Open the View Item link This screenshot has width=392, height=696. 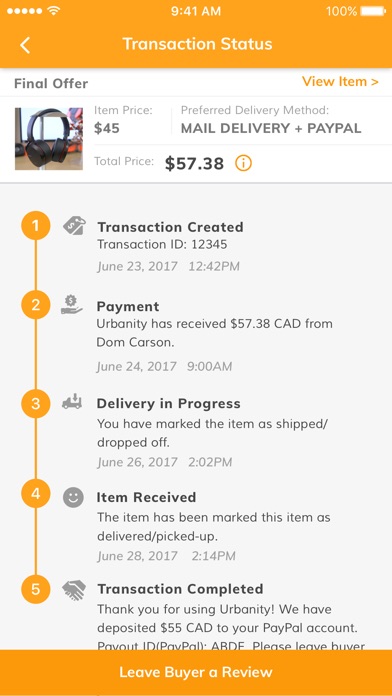click(x=340, y=82)
